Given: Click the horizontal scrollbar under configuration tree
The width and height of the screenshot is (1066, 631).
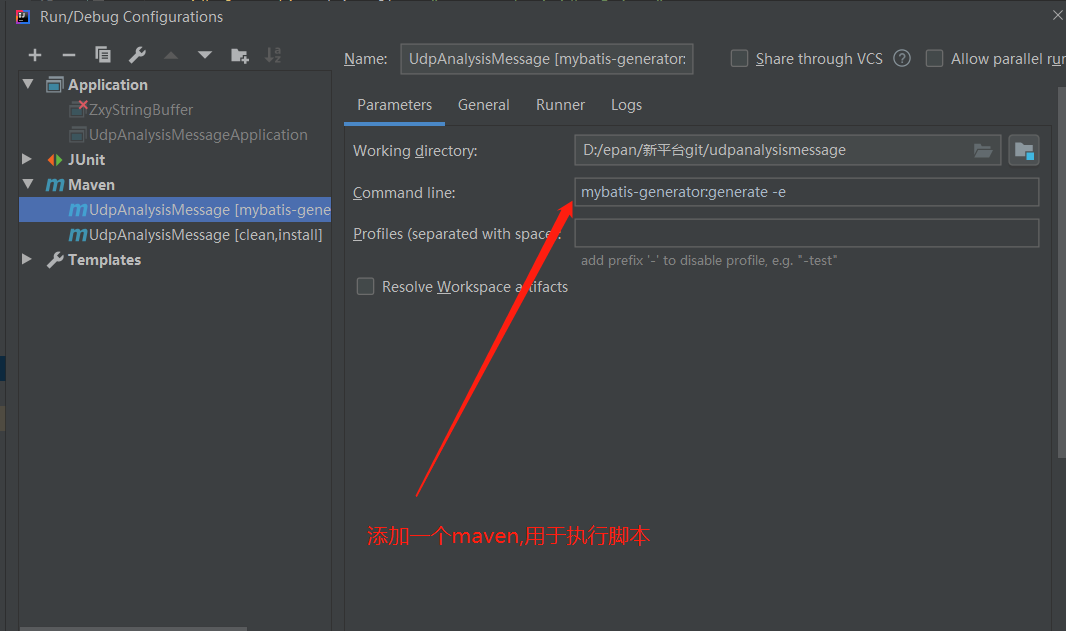Looking at the screenshot, I should [x=133, y=628].
